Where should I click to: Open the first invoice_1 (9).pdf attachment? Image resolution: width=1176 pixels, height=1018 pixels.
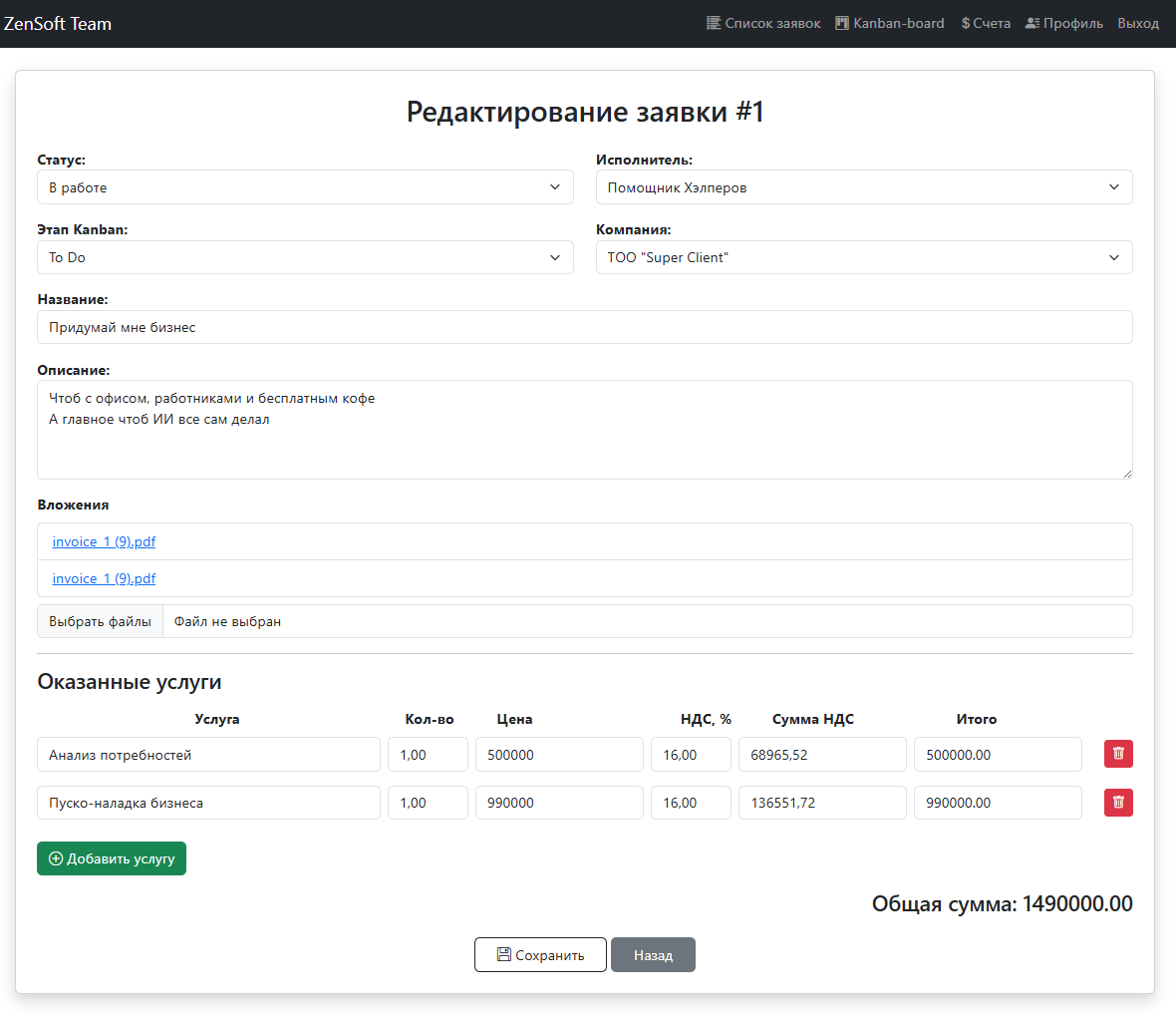(x=104, y=541)
